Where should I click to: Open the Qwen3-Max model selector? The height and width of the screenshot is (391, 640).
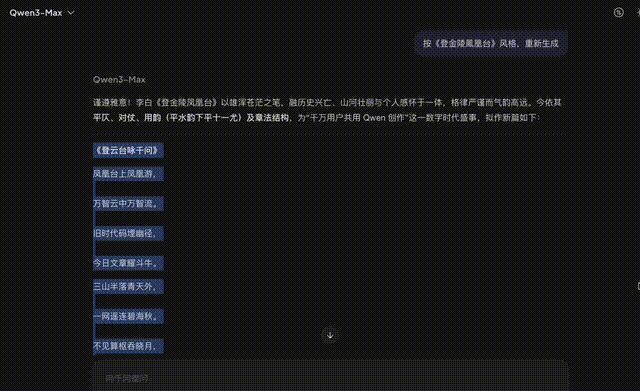(42, 13)
